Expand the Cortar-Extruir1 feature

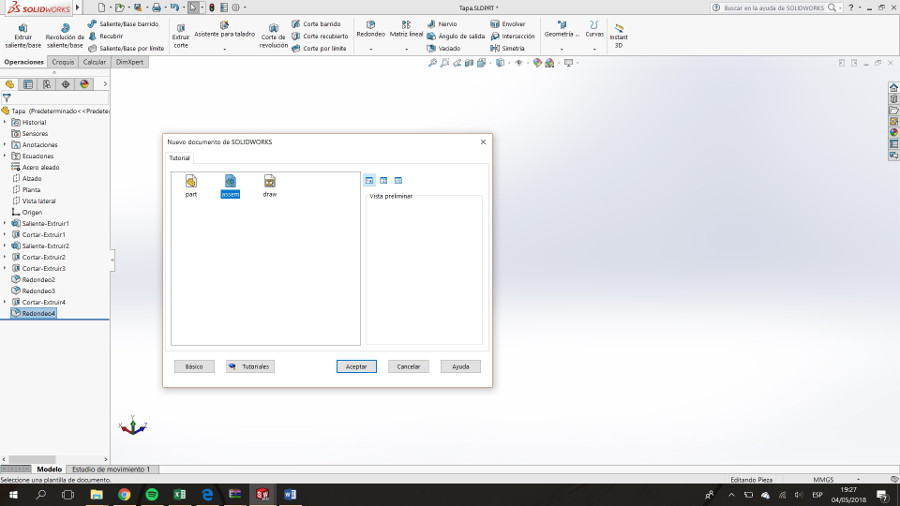[x=5, y=235]
